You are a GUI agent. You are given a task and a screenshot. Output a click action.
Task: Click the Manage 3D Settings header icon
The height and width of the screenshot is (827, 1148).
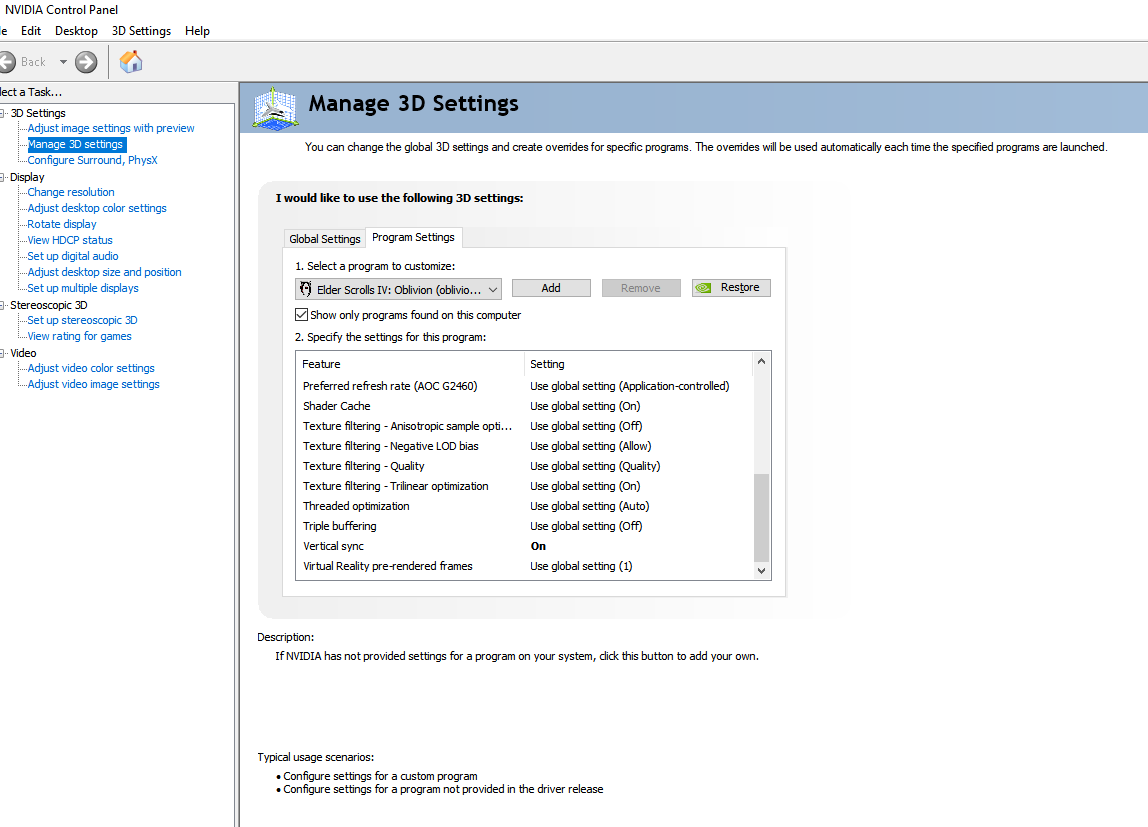pos(275,110)
